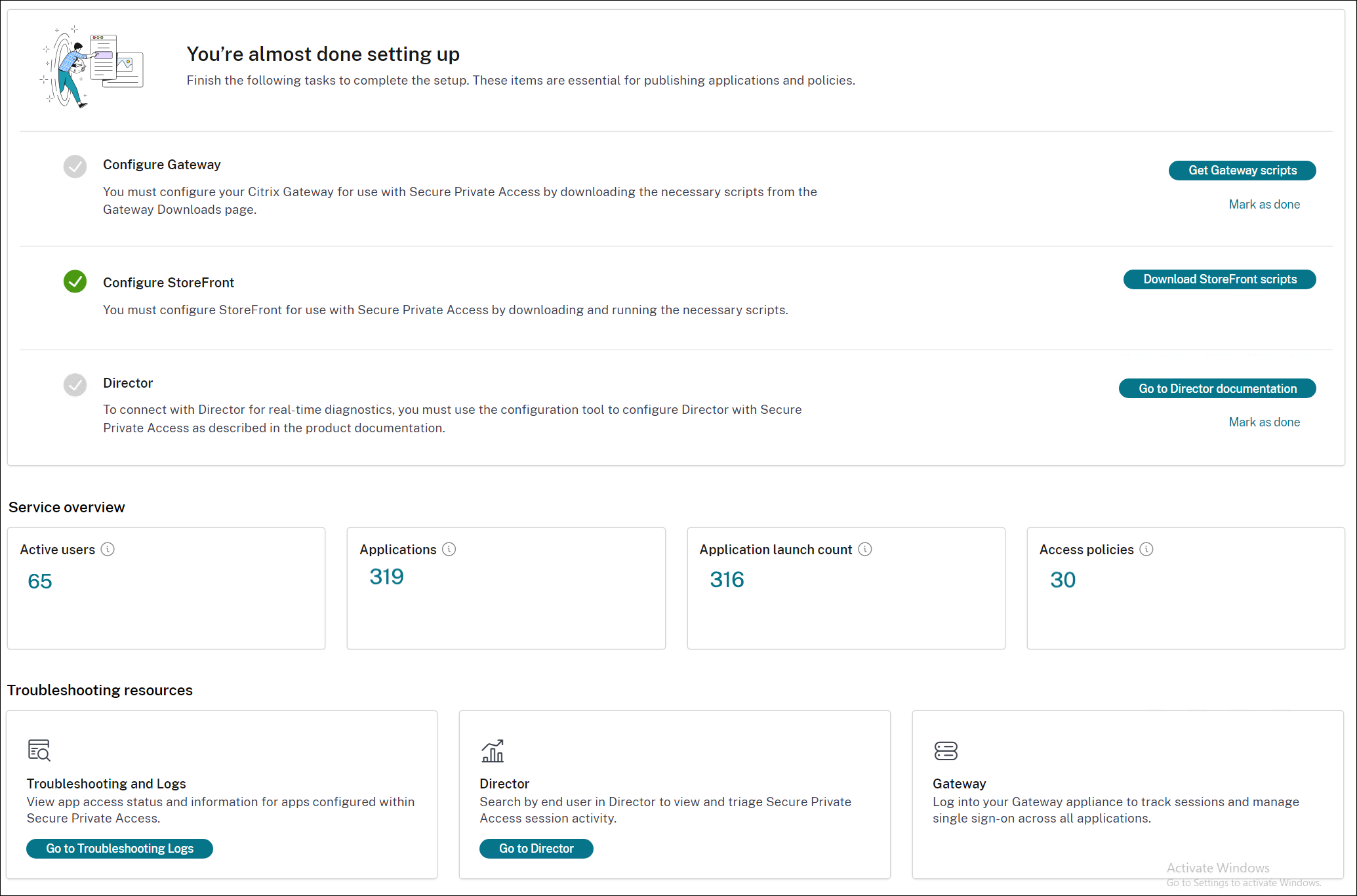1357x896 pixels.
Task: Click the Applications count 319
Action: click(x=386, y=577)
